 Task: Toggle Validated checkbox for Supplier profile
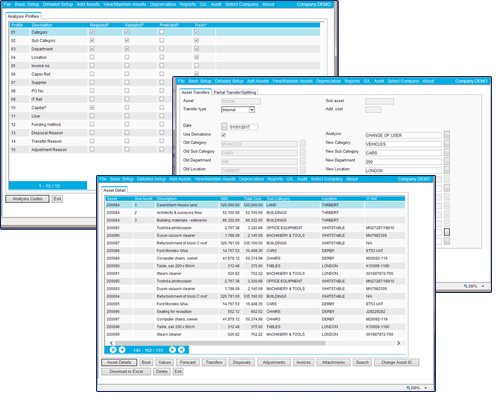(x=127, y=82)
